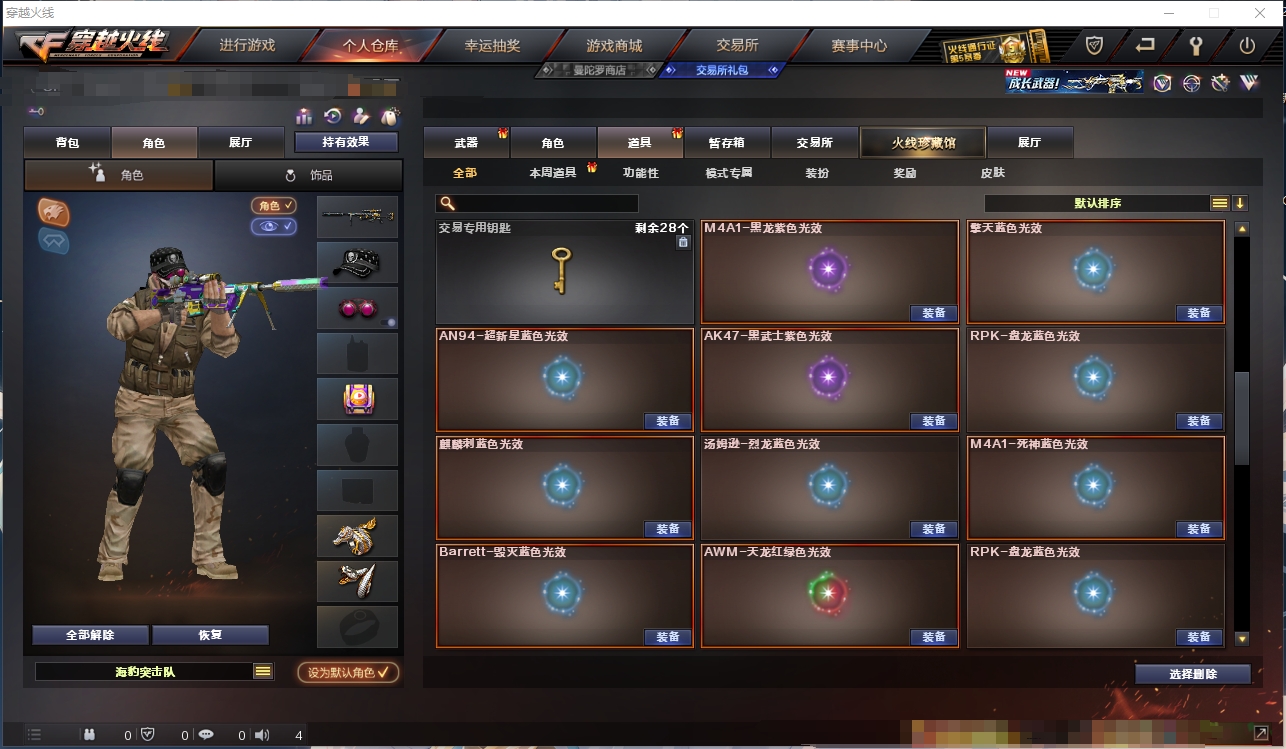This screenshot has width=1286, height=749.
Task: Click the orange eagle badge icon
Action: pyautogui.click(x=54, y=211)
